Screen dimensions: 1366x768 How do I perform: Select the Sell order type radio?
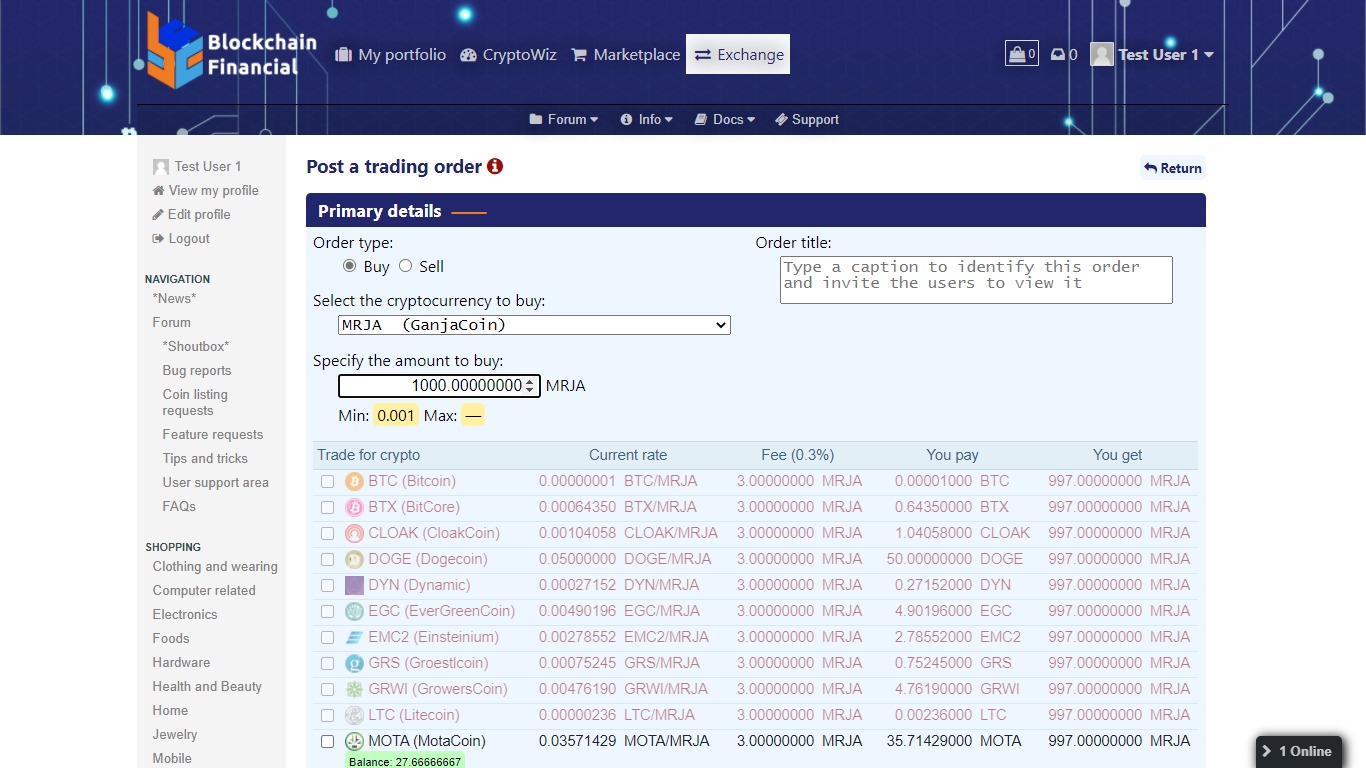[405, 266]
